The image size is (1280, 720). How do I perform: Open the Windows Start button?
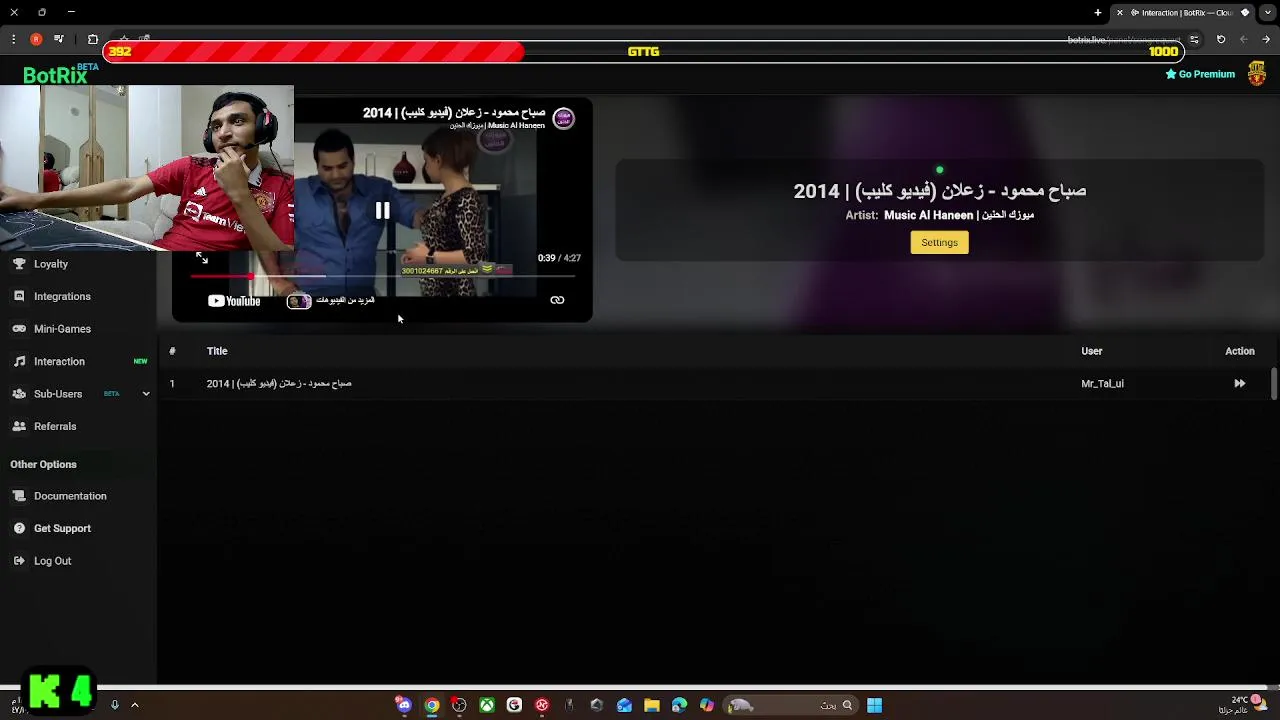tap(874, 705)
